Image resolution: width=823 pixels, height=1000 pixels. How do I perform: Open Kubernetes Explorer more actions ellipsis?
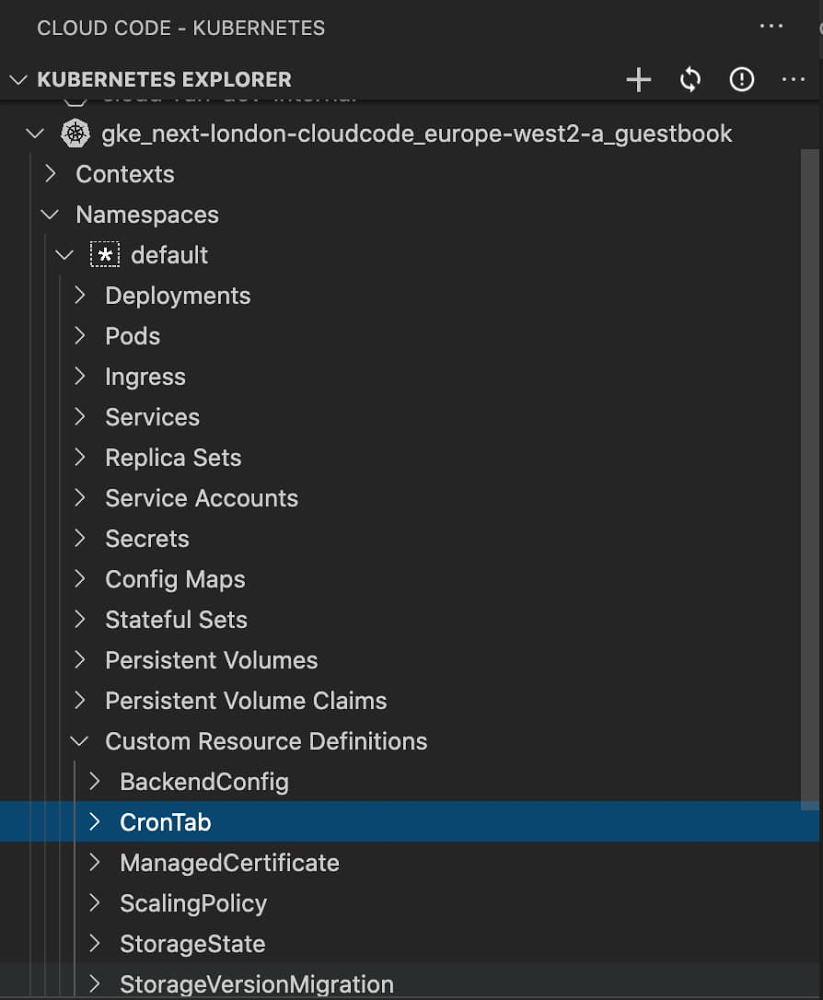(793, 80)
